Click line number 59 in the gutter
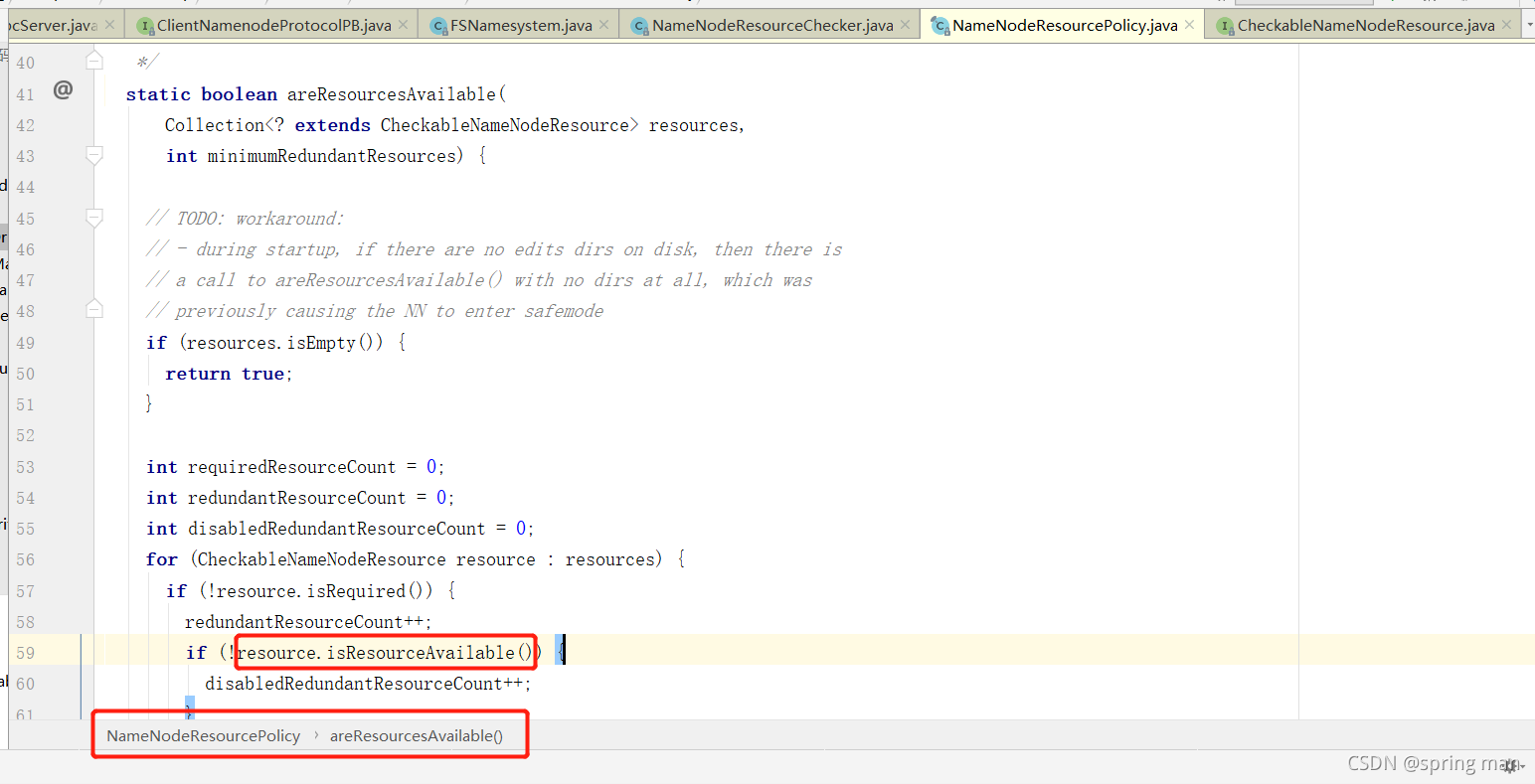The width and height of the screenshot is (1535, 784). (26, 653)
